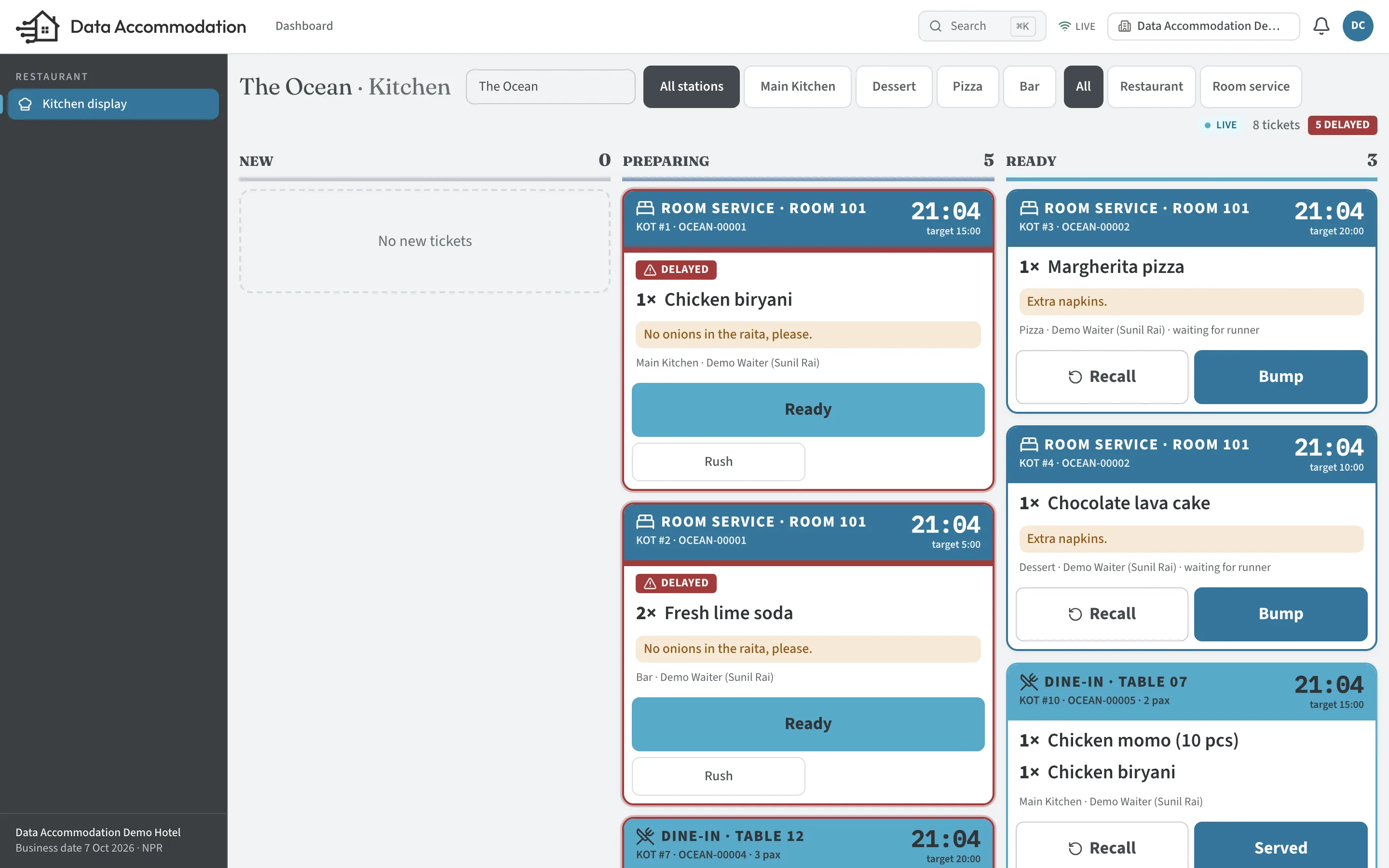Click the search magnifier icon
This screenshot has width=1389, height=868.
(x=936, y=27)
